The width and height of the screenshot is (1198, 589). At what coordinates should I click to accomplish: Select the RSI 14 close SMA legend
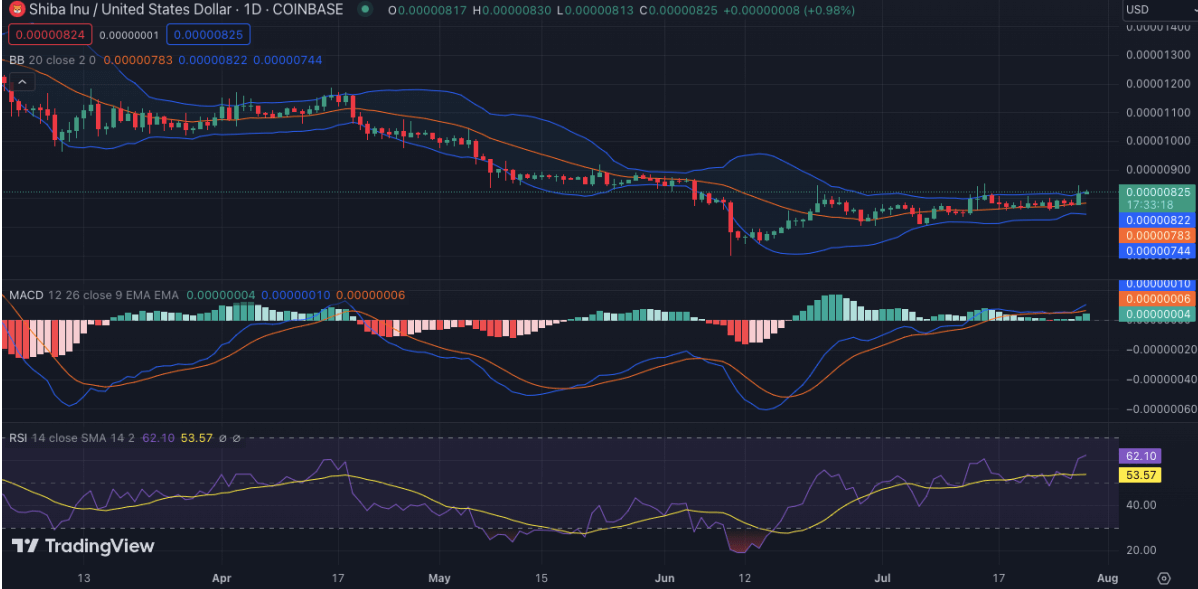pyautogui.click(x=72, y=438)
